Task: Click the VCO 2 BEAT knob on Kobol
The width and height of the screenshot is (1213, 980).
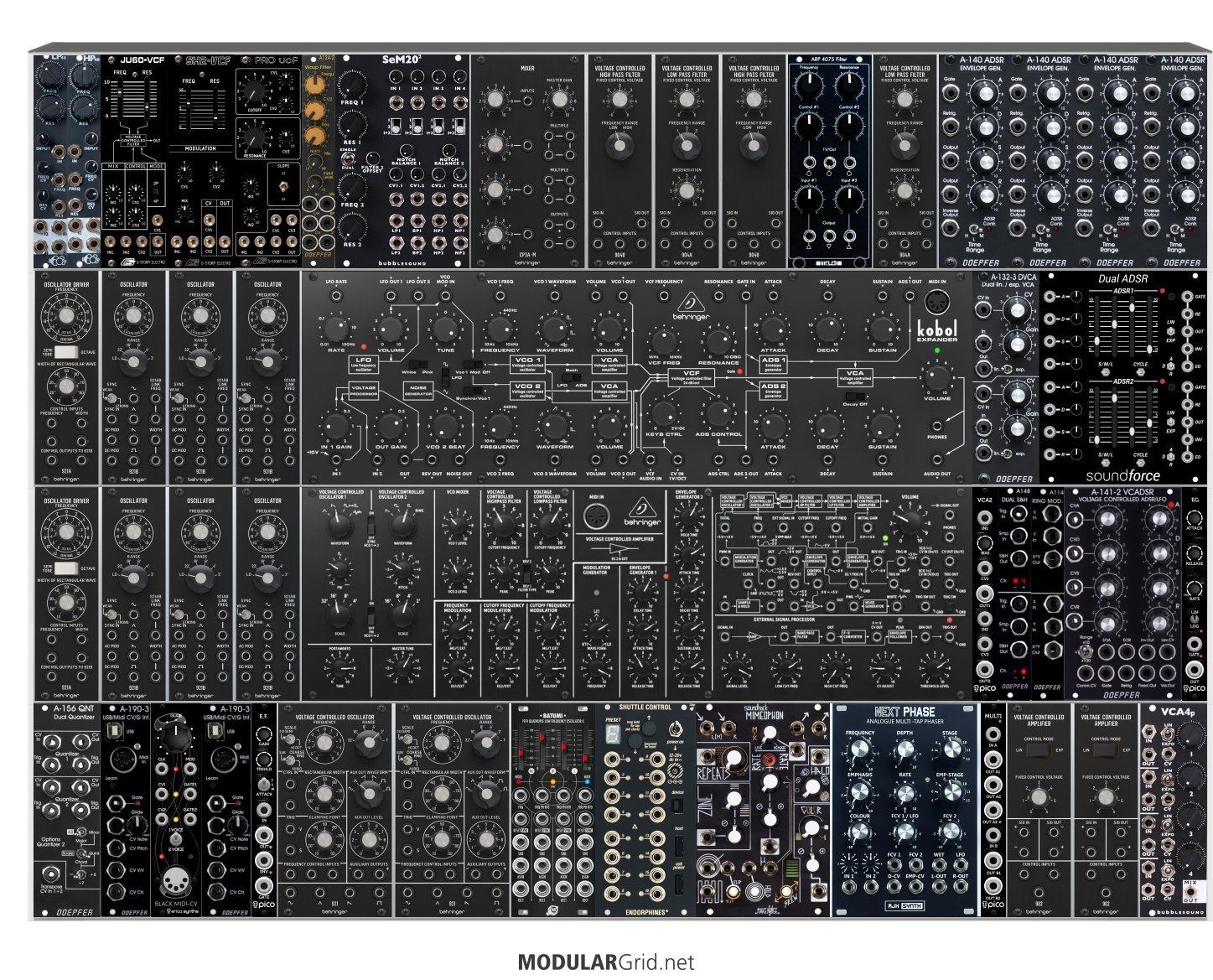Action: click(x=445, y=424)
